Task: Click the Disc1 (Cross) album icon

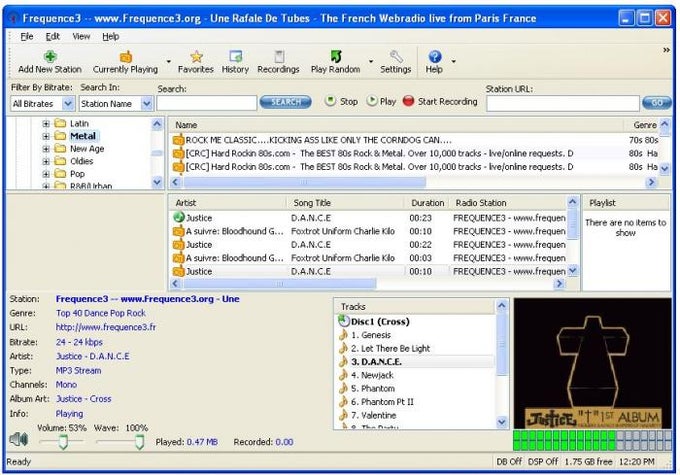Action: (343, 321)
